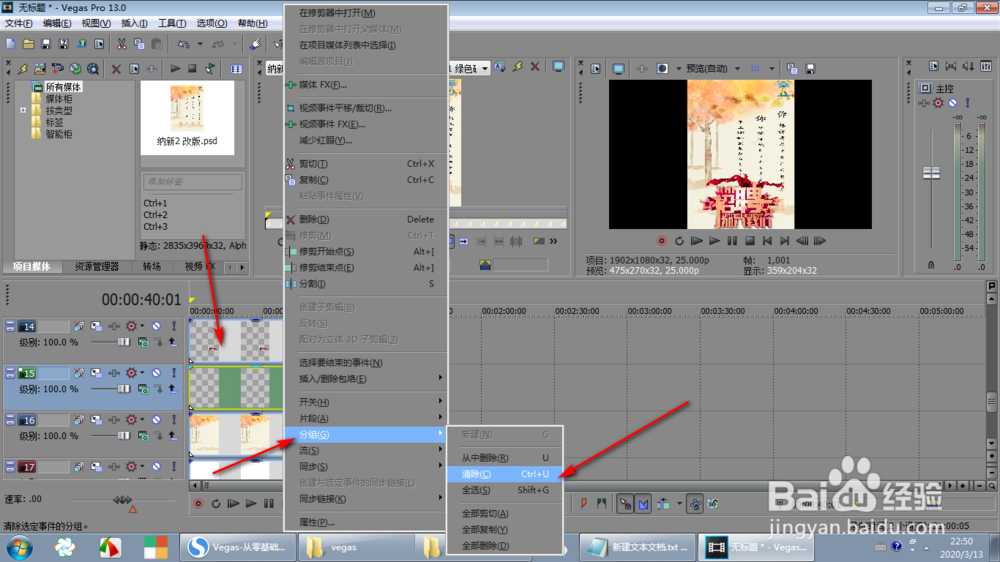
Task: Click the 添加标签 tag input field
Action: (x=193, y=182)
